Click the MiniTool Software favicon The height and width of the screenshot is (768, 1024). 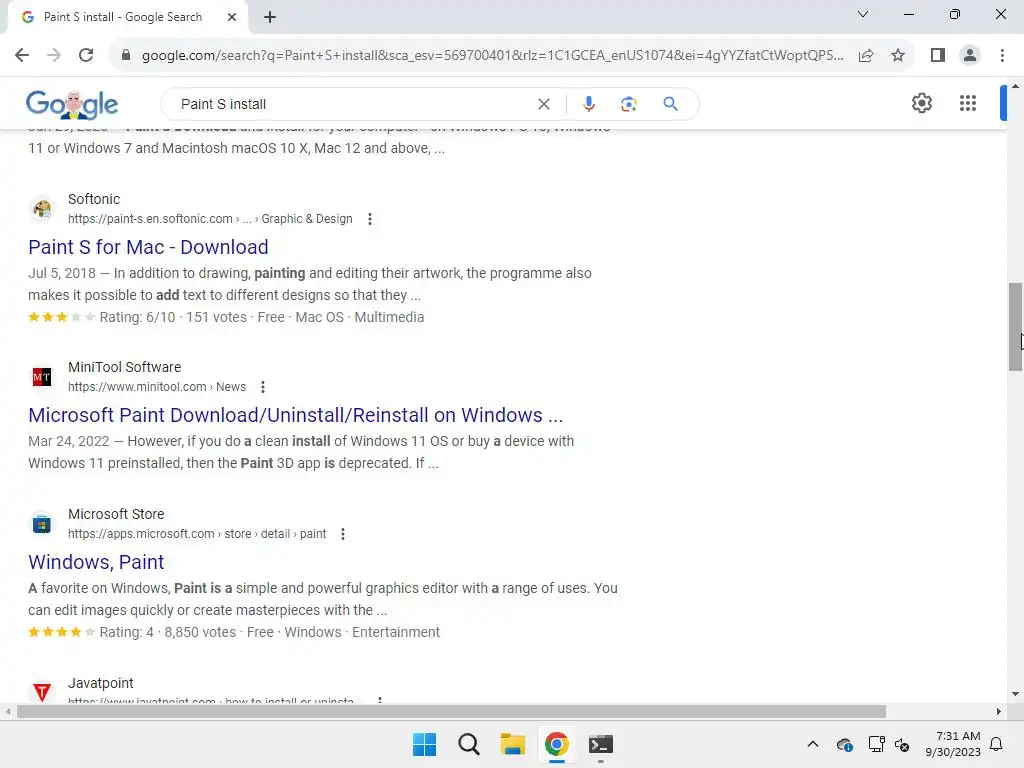42,377
